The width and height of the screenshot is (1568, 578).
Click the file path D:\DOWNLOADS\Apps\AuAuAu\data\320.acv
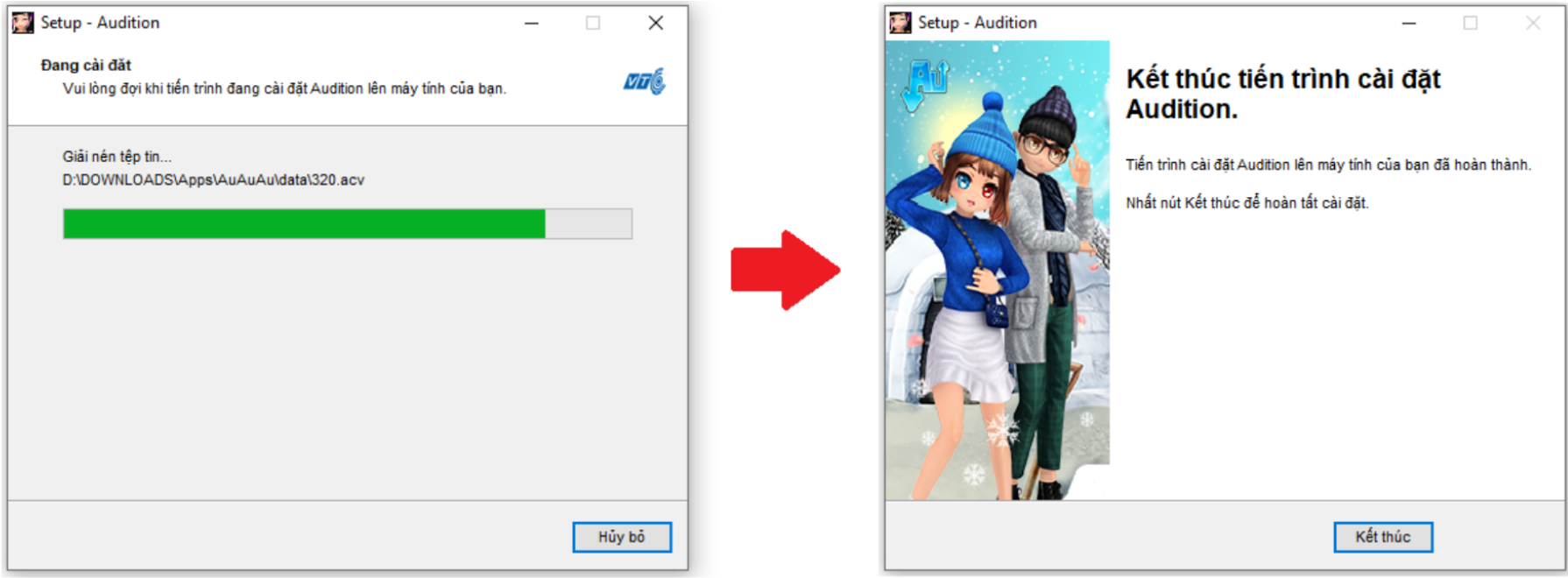pyautogui.click(x=213, y=180)
